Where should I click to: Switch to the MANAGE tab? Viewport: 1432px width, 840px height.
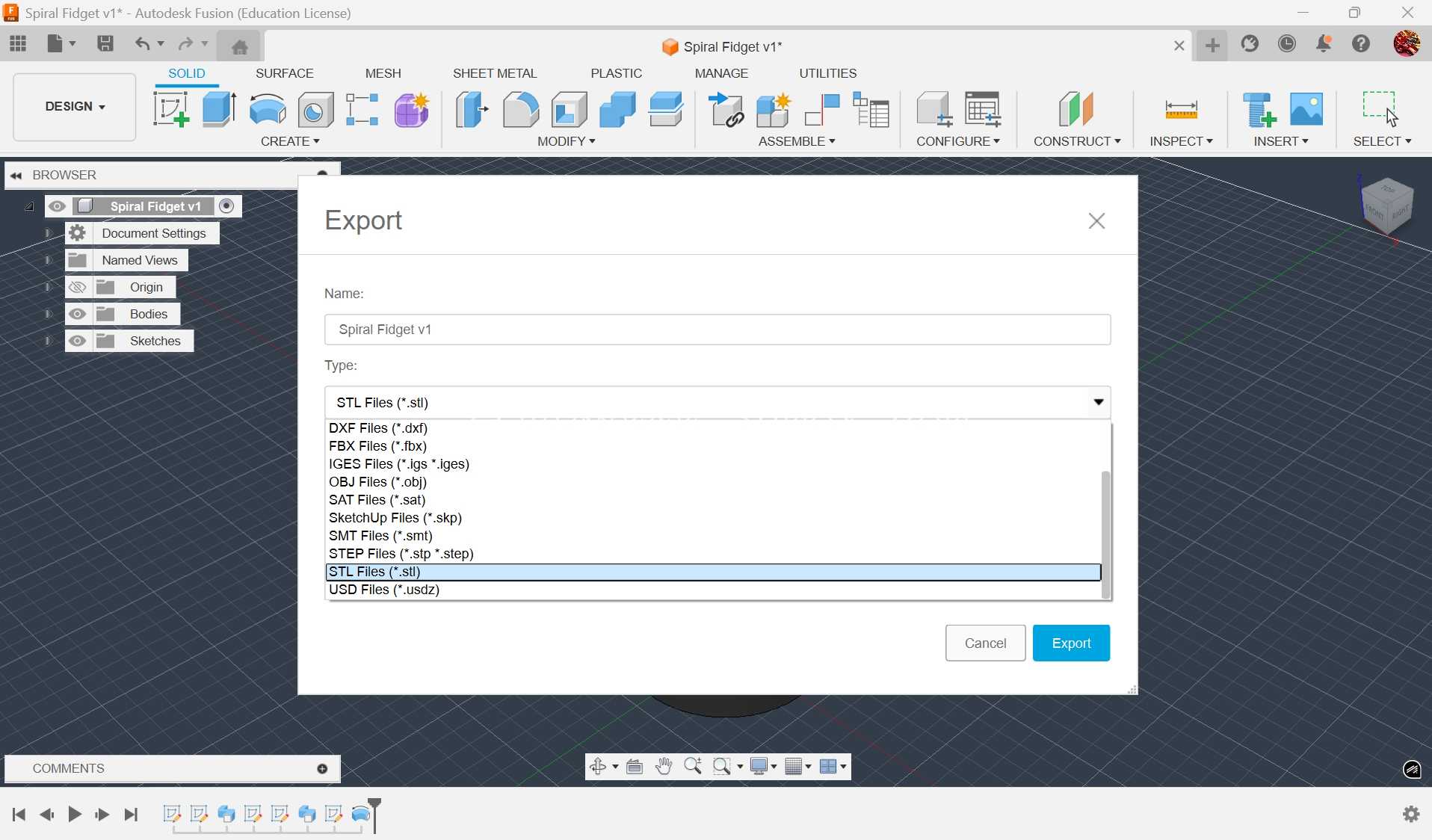click(x=721, y=73)
